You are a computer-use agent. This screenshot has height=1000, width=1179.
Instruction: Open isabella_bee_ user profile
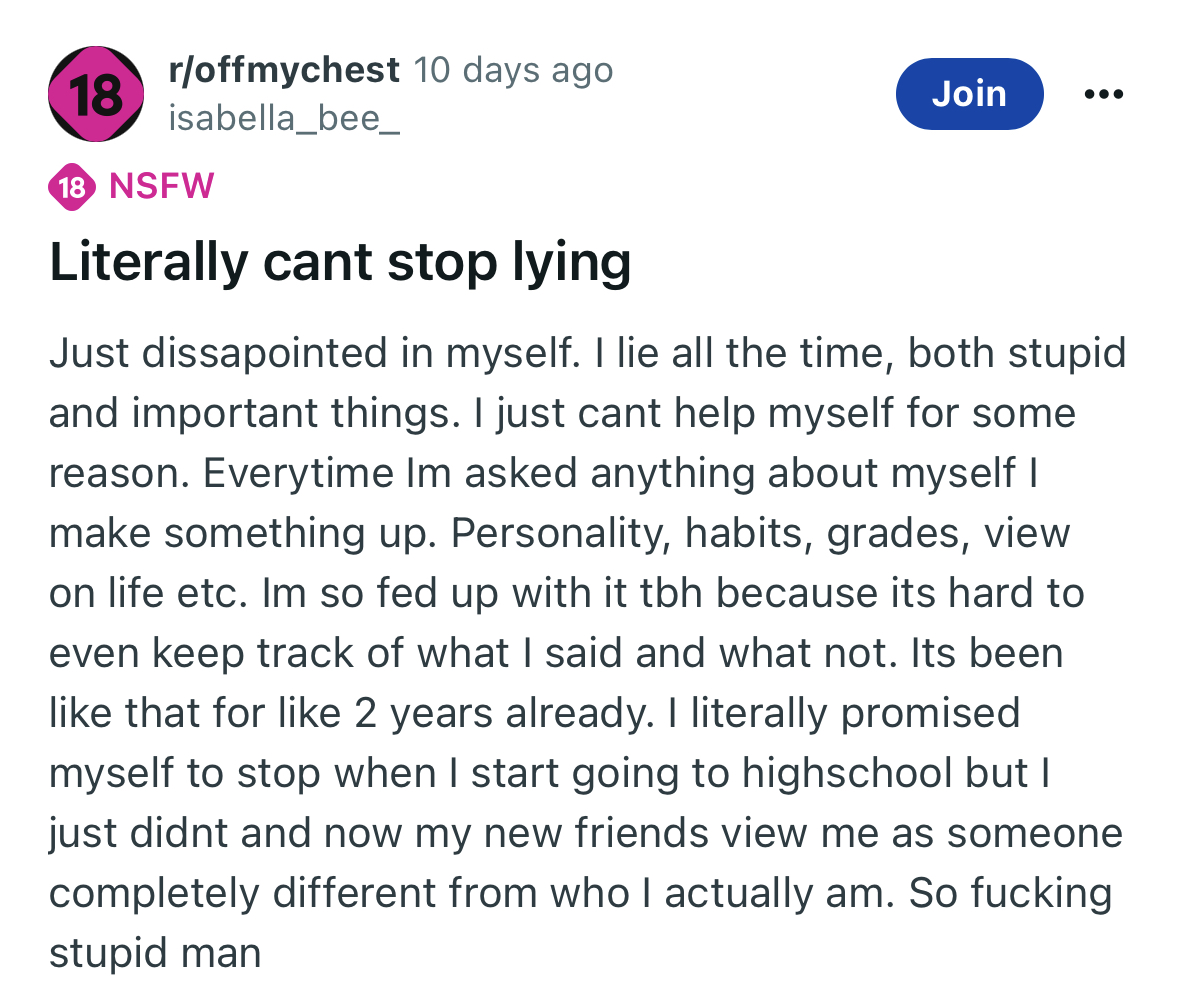pos(283,118)
